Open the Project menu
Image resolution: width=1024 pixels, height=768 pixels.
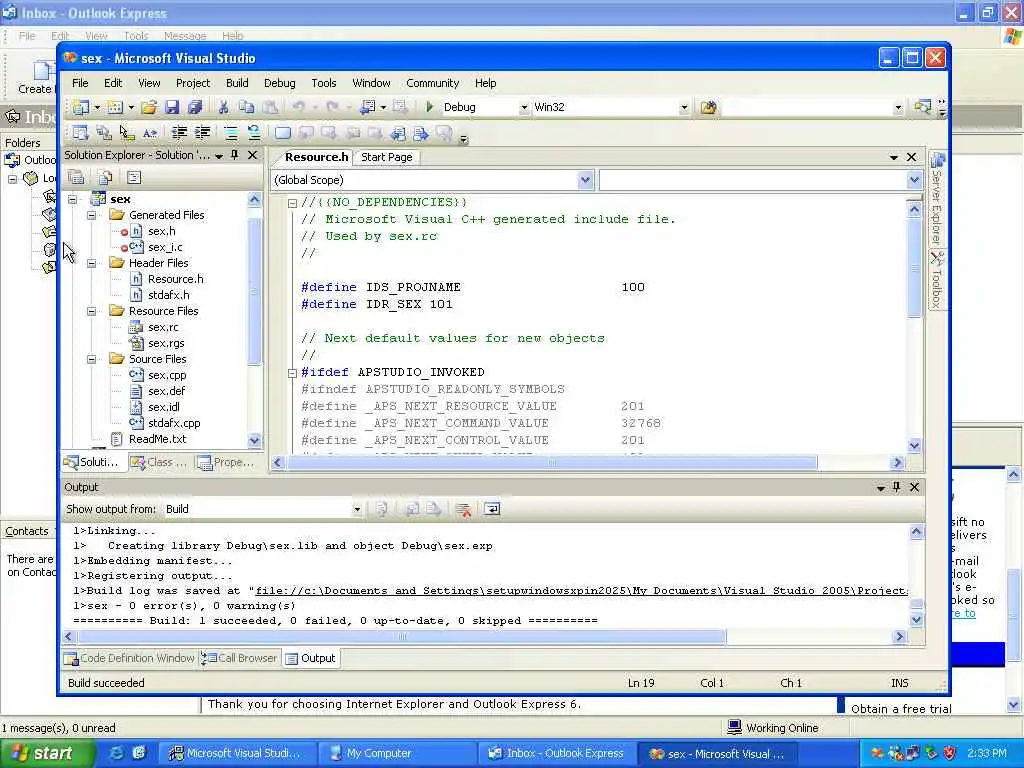[193, 83]
